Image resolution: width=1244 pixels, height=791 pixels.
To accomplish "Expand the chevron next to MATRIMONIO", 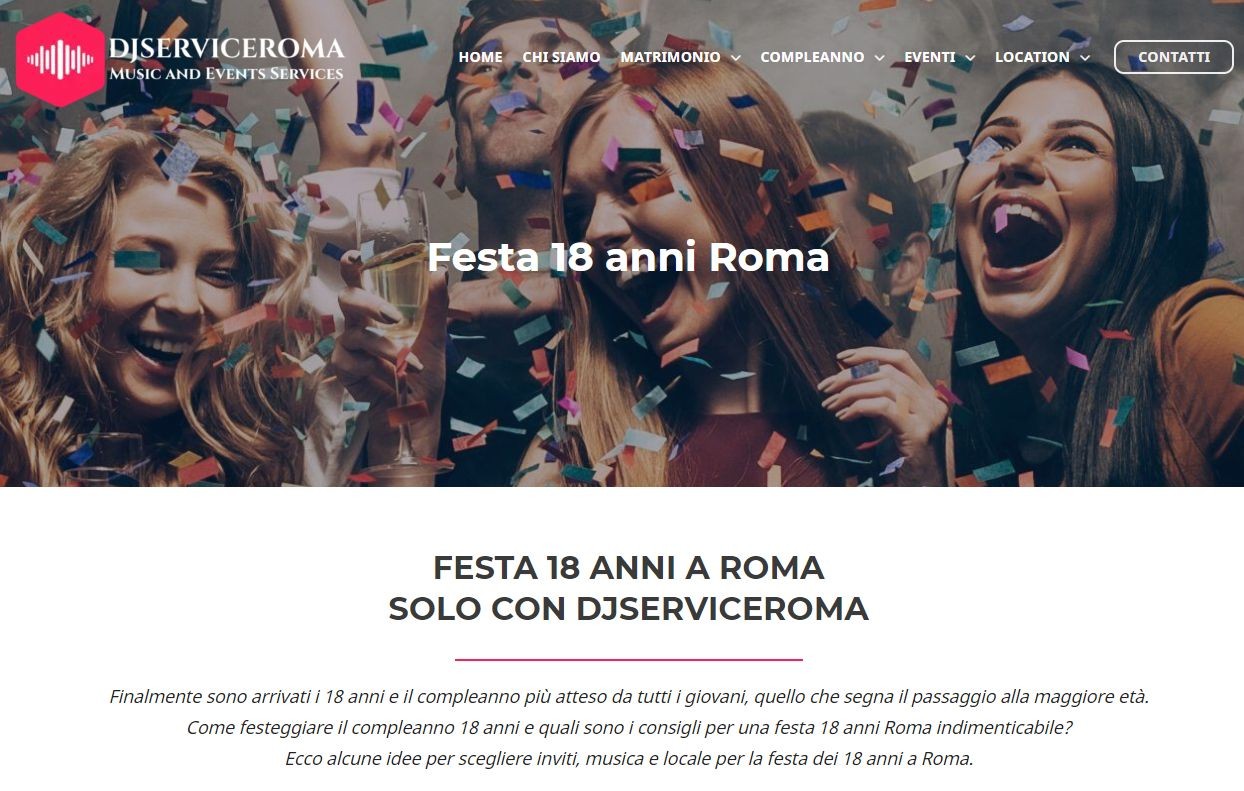I will tap(736, 58).
